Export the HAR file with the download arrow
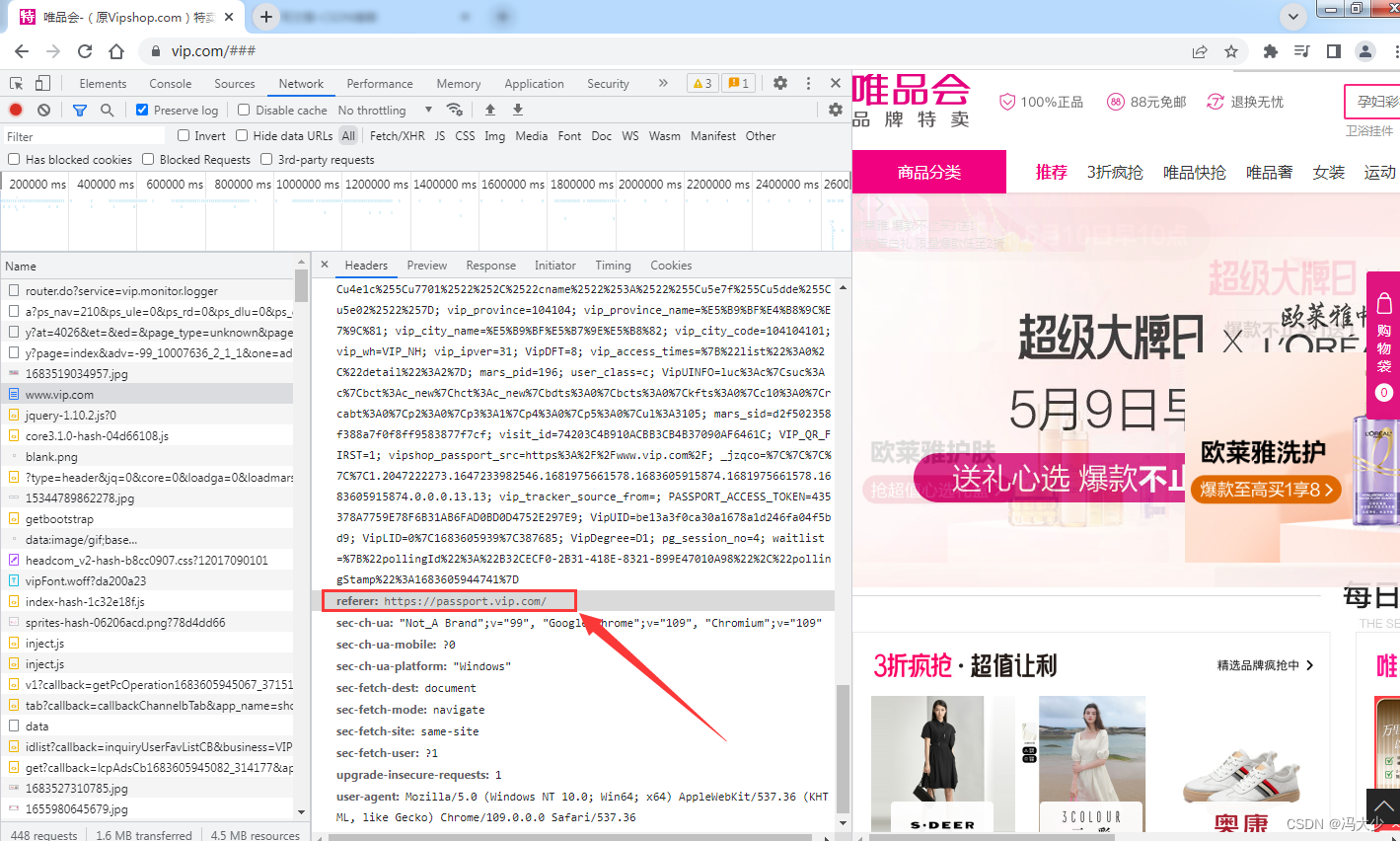Viewport: 1400px width, 841px height. click(x=518, y=110)
